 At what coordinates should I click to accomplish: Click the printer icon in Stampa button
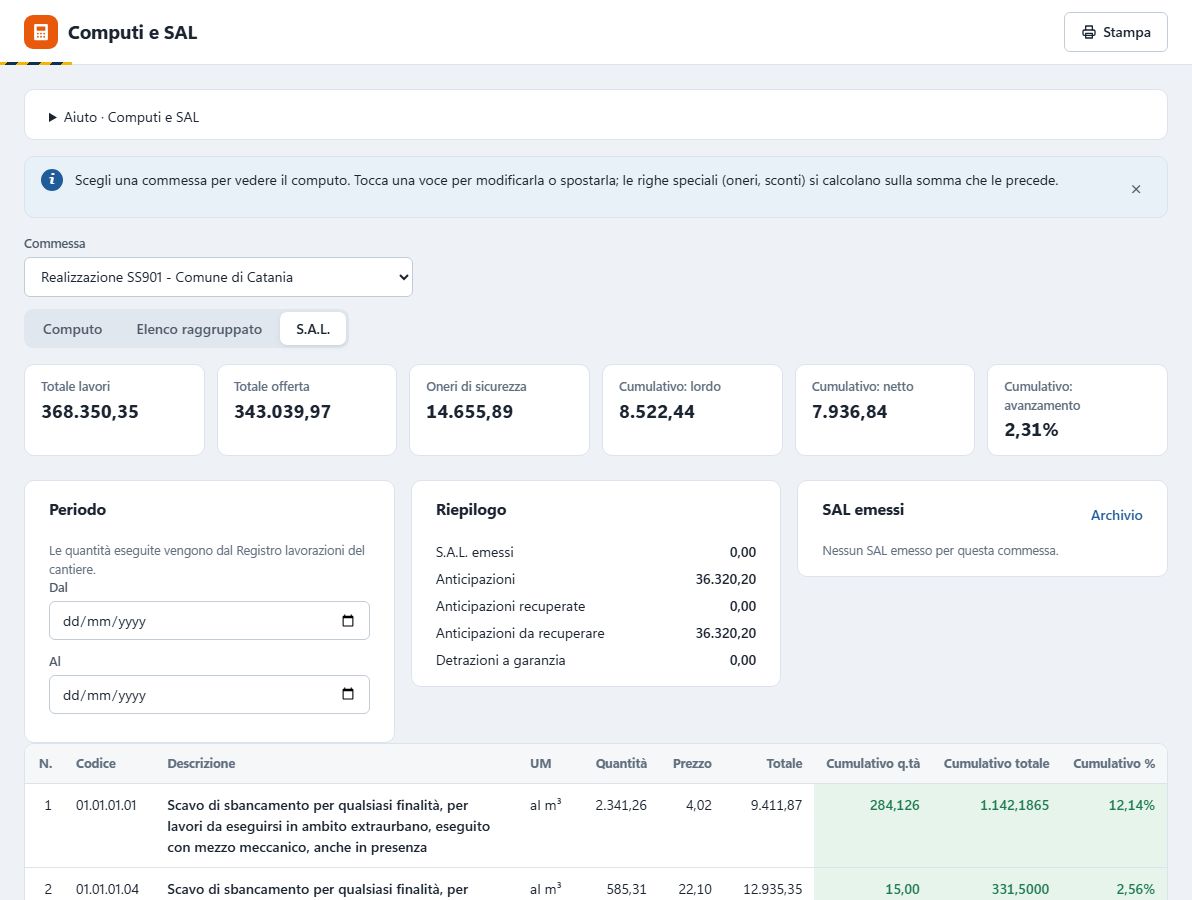coord(1089,32)
